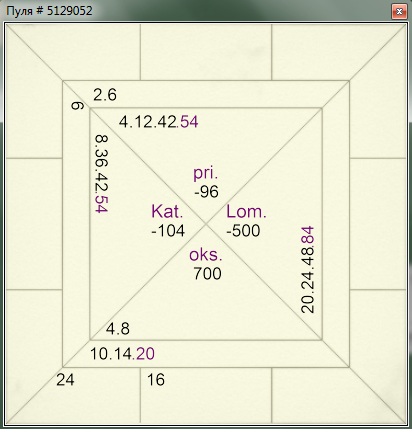Select the score -96 under pri.
Viewport: 412px width, 433px height.
(x=206, y=192)
